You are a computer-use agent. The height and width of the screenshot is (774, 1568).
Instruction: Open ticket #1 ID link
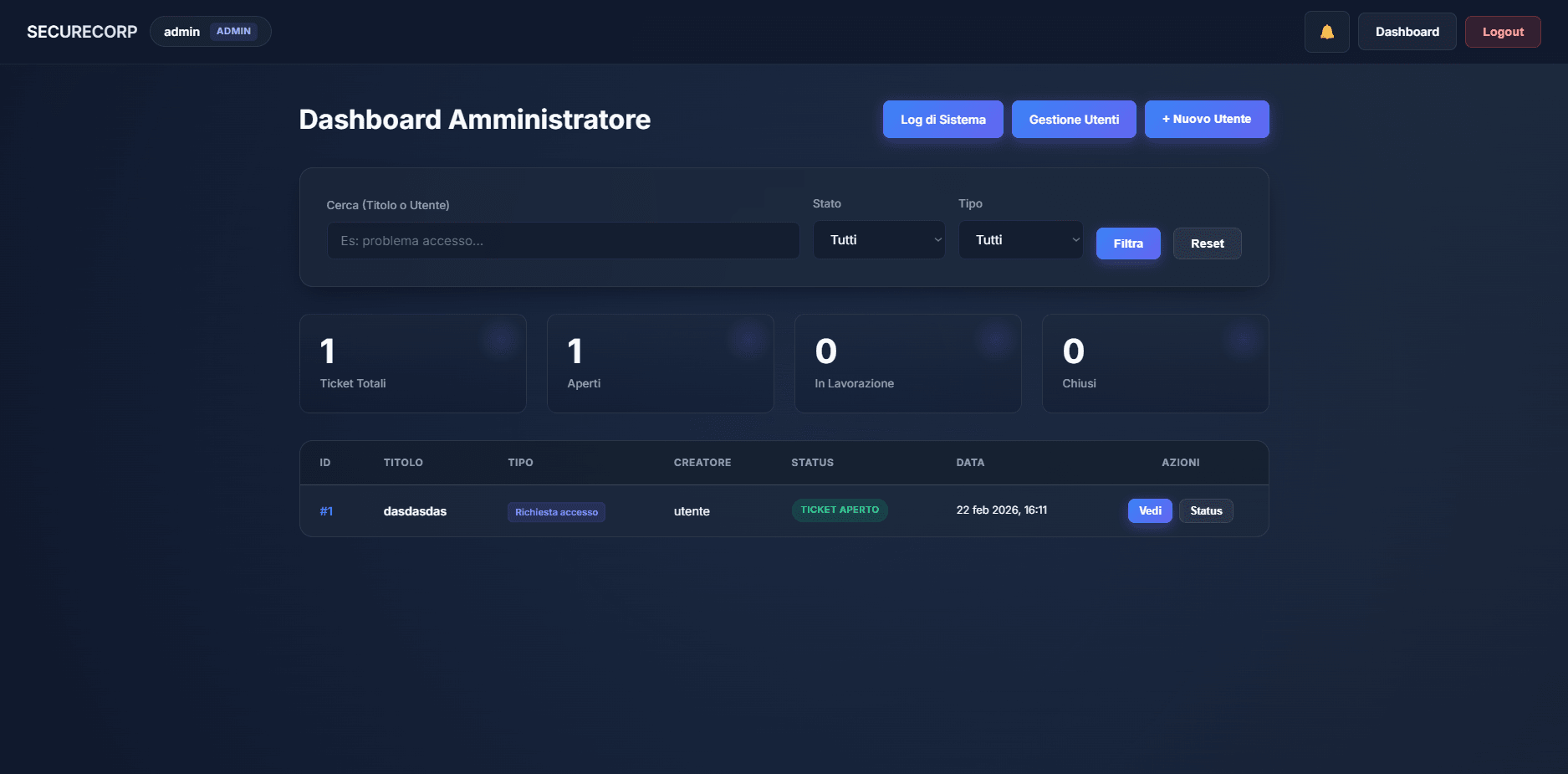click(x=326, y=511)
